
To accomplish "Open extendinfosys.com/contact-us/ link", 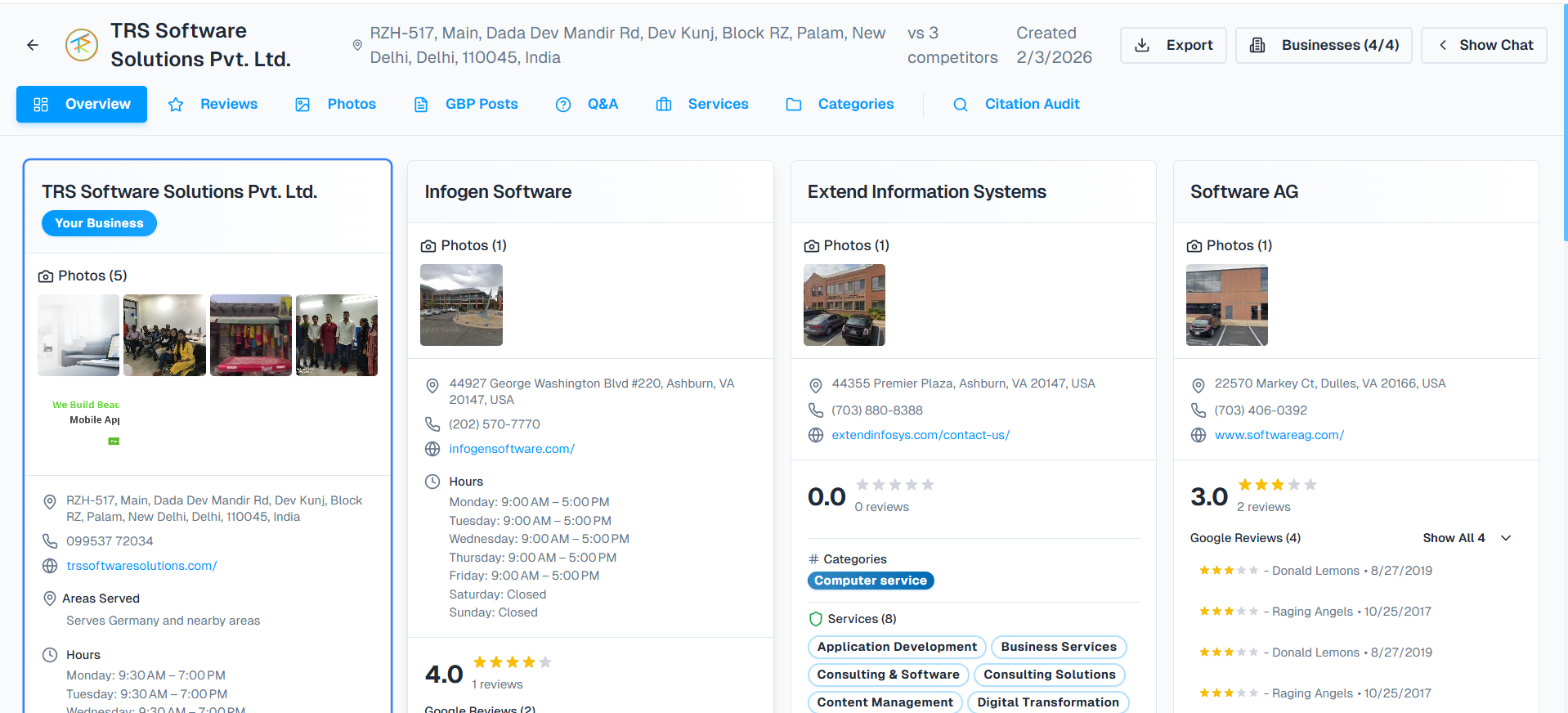I will pos(921,435).
